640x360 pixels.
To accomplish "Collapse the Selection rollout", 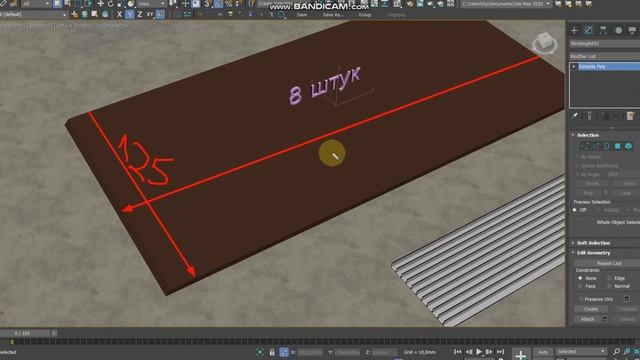I will (588, 135).
